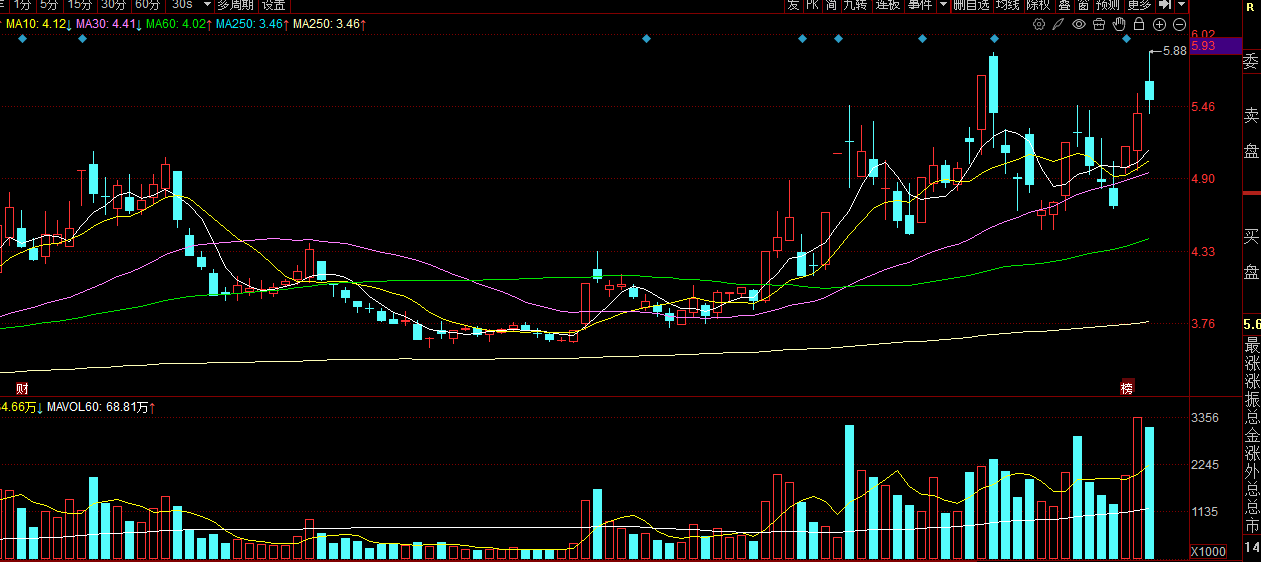Click the 4.33 price axis label

coord(1203,252)
